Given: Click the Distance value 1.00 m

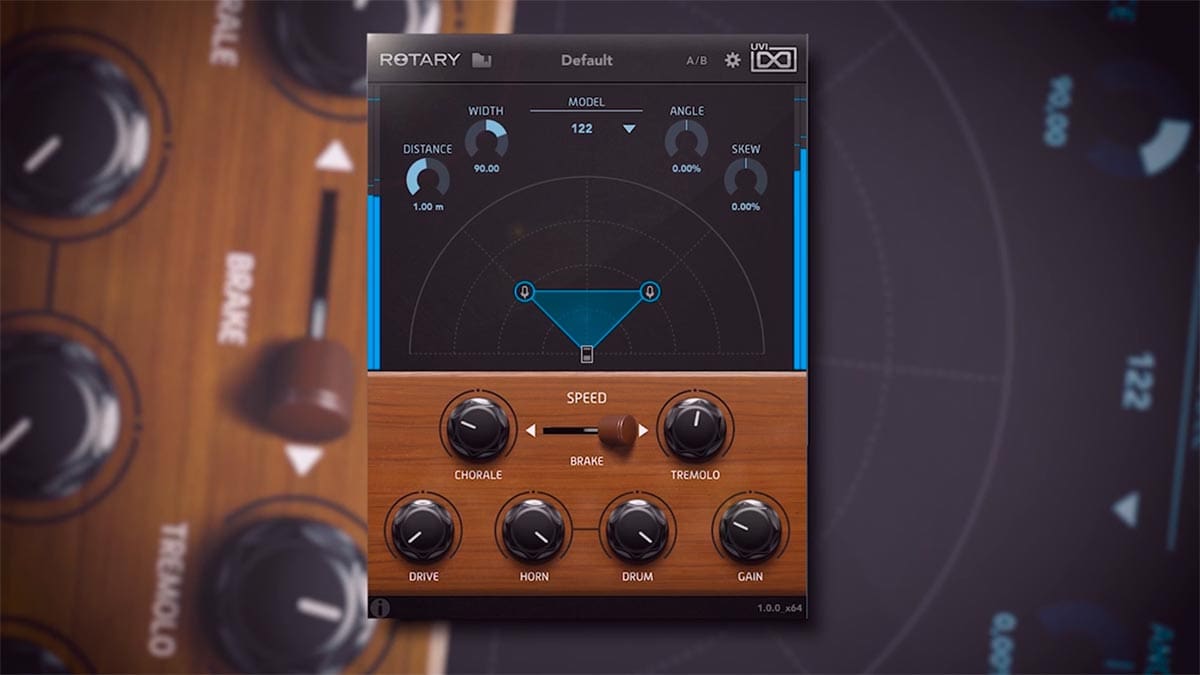Looking at the screenshot, I should pyautogui.click(x=428, y=207).
